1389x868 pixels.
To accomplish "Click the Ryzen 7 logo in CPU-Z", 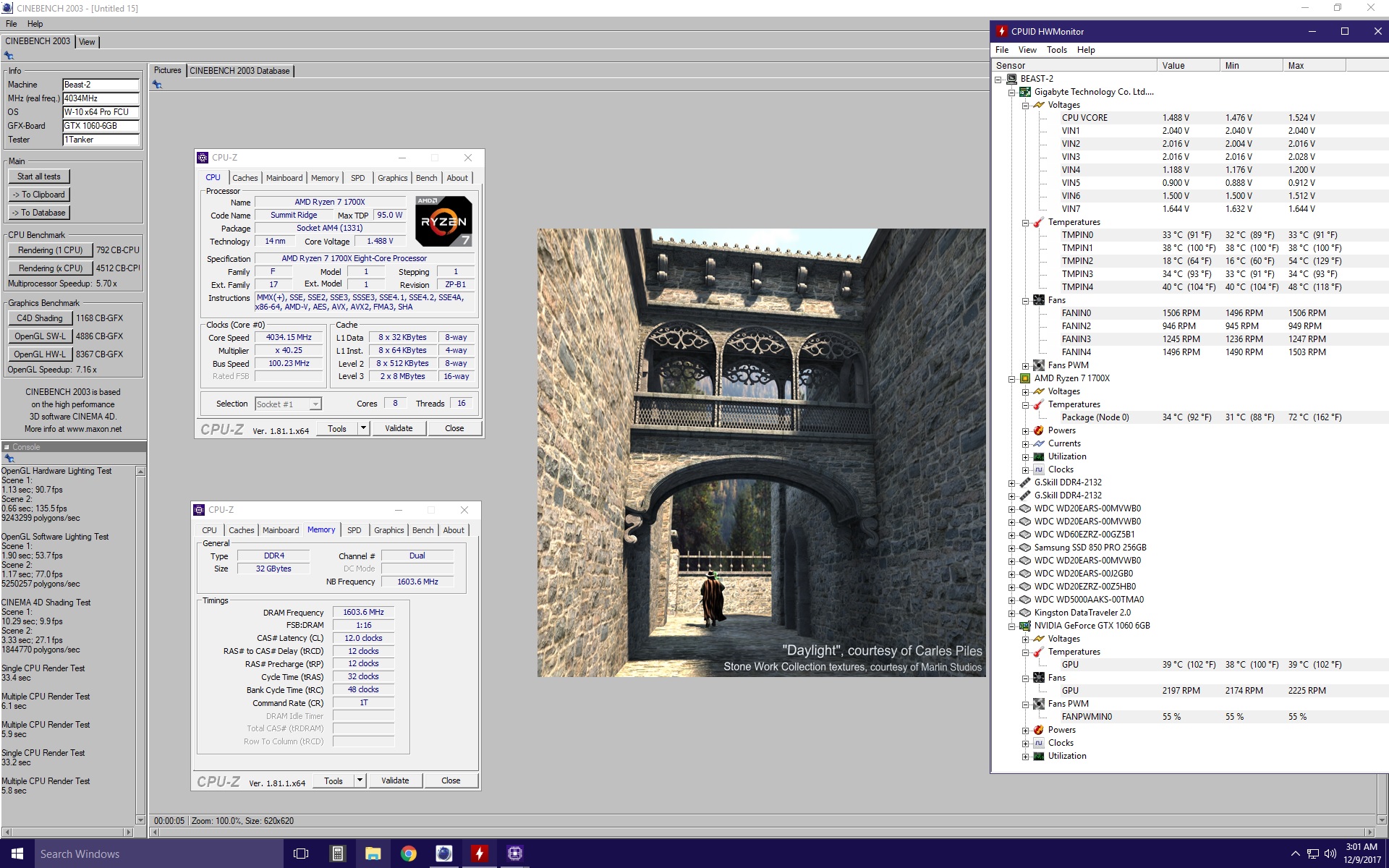I will pos(444,221).
